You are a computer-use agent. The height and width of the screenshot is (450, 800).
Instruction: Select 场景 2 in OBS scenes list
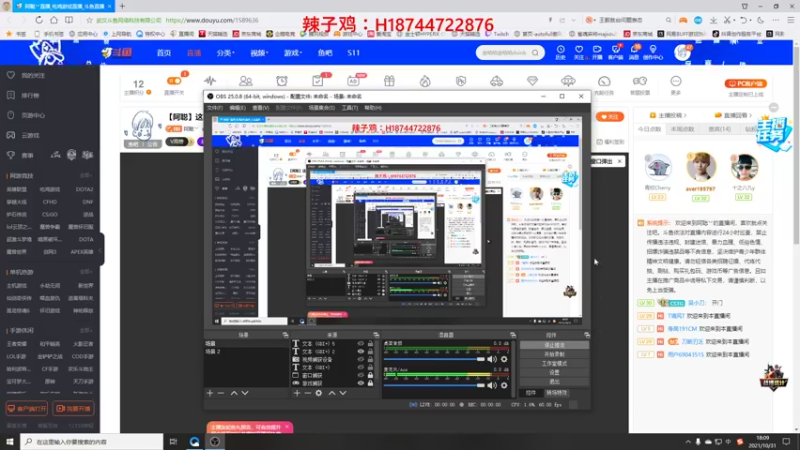click(246, 352)
